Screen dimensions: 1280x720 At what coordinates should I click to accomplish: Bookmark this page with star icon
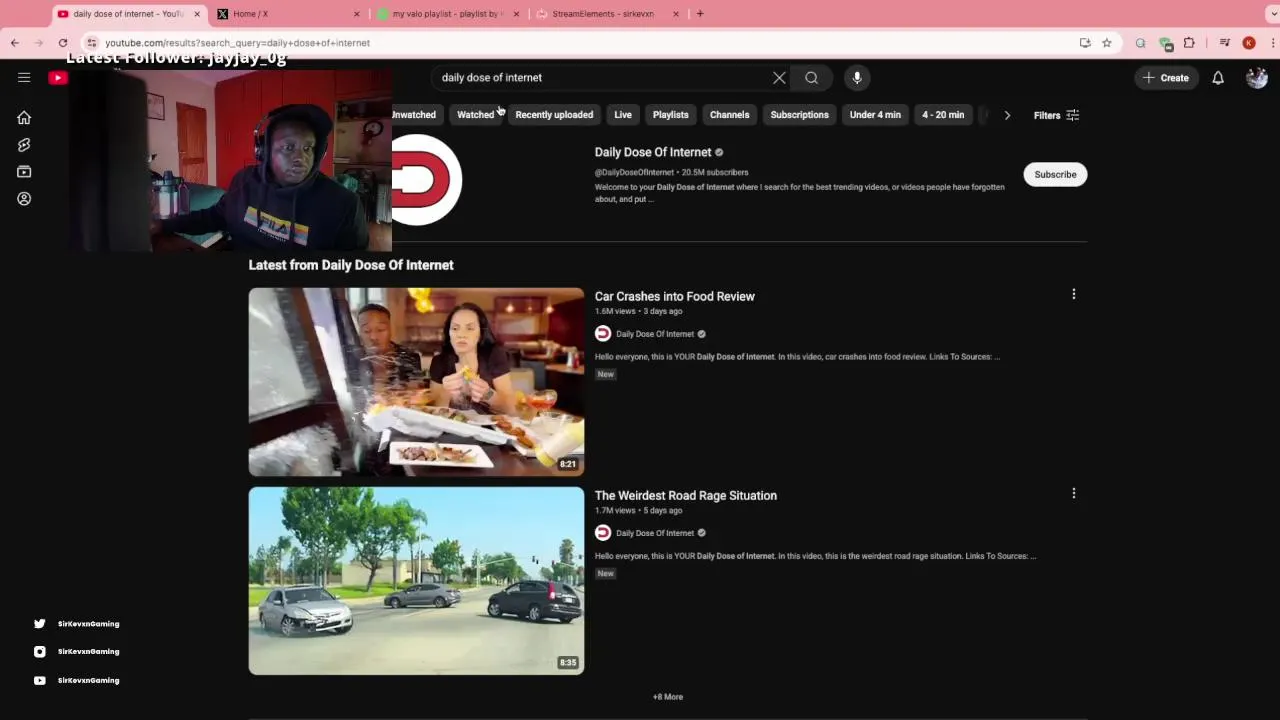(1107, 43)
